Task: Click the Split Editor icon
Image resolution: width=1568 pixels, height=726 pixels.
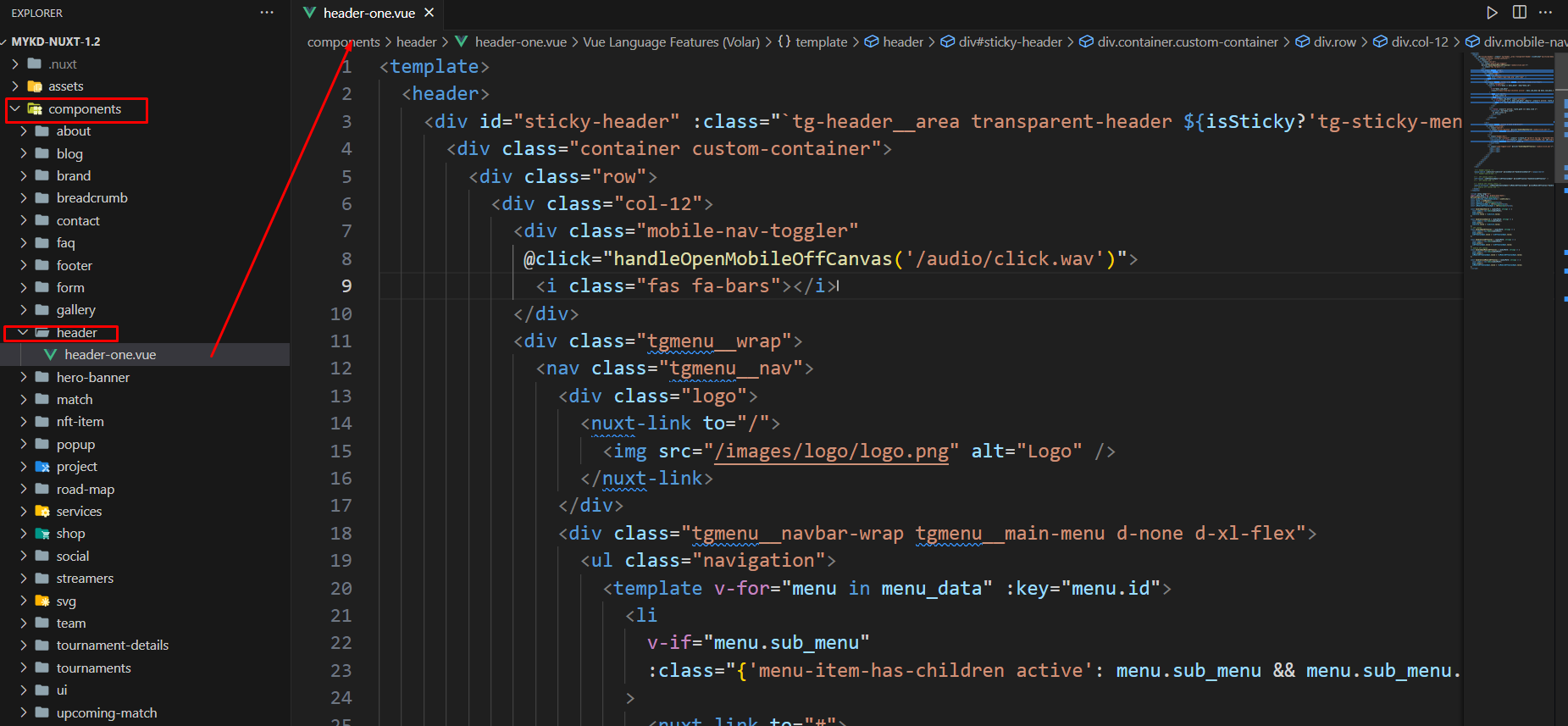Action: pyautogui.click(x=1520, y=13)
